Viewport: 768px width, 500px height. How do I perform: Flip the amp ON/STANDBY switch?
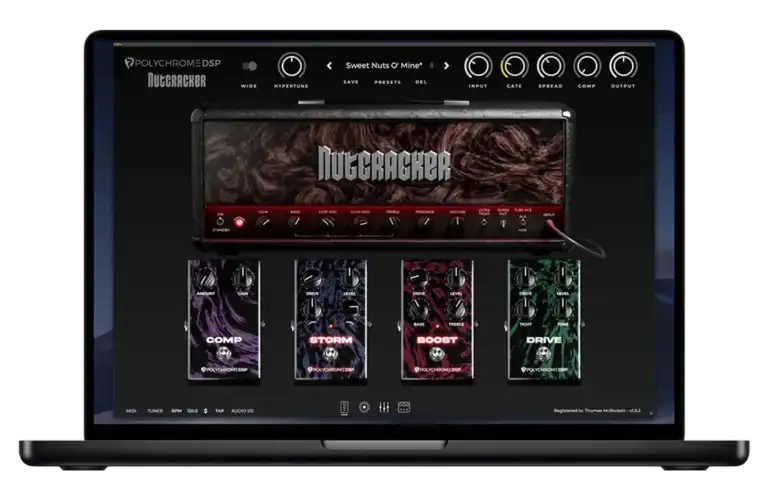[220, 221]
